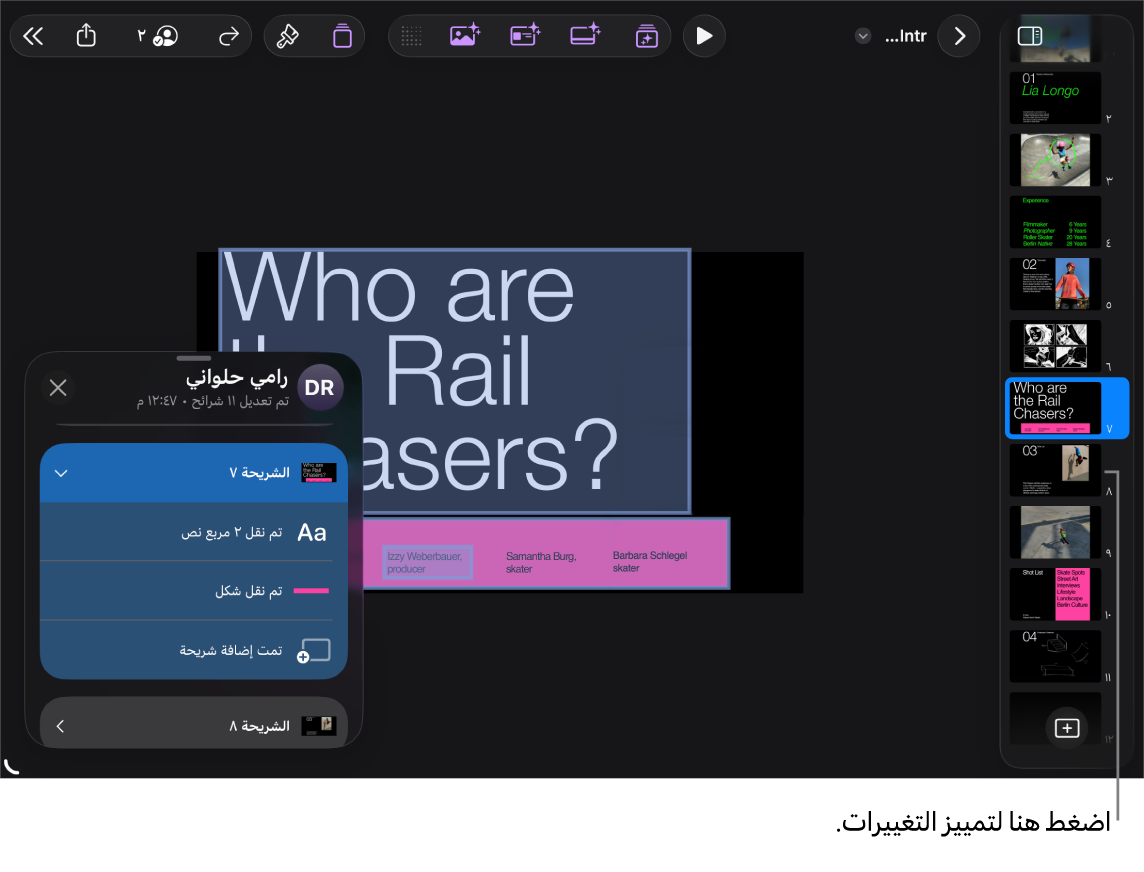This screenshot has height=872, width=1144.
Task: Click the added slide icon
Action: tap(314, 650)
